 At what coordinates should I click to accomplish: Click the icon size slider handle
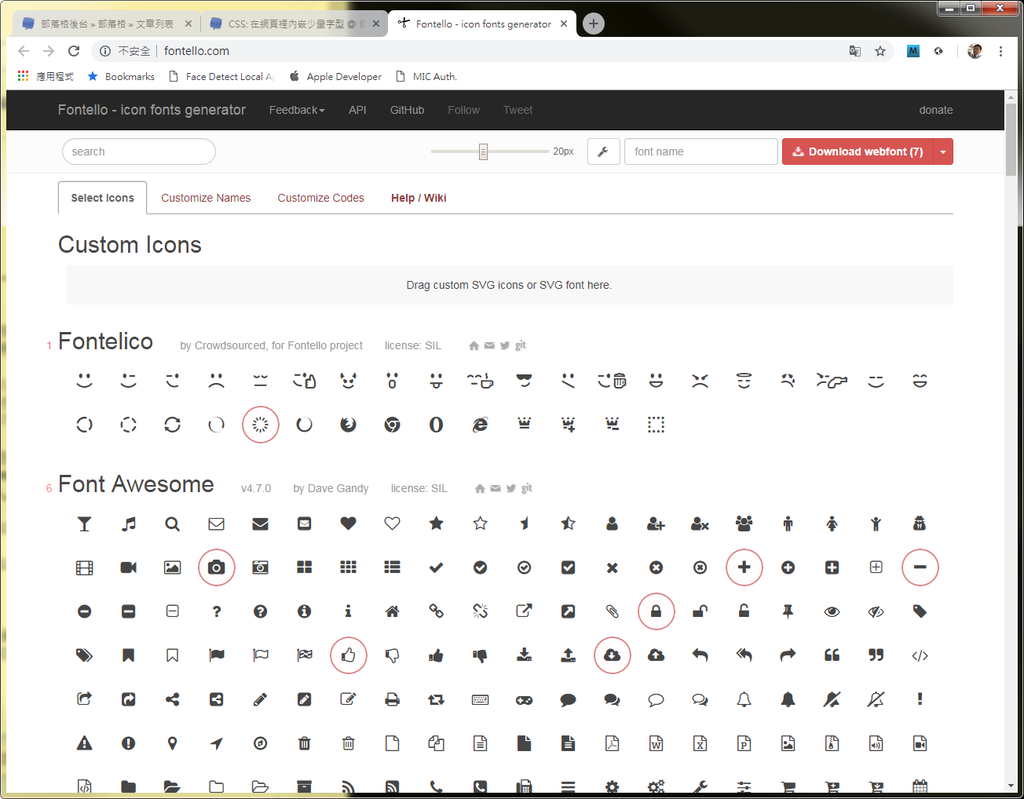coord(483,152)
